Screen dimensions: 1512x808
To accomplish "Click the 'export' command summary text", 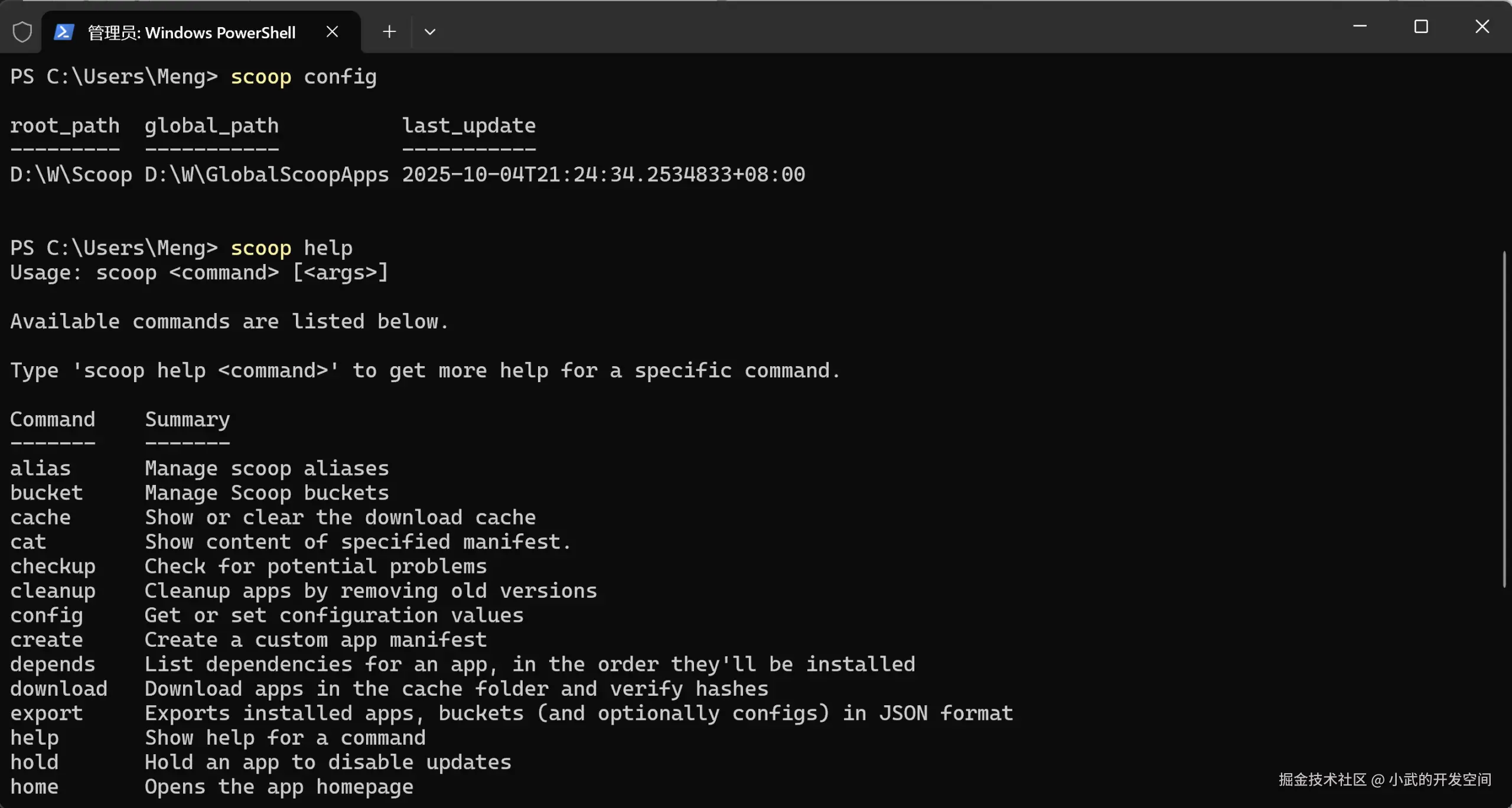I will click(579, 713).
